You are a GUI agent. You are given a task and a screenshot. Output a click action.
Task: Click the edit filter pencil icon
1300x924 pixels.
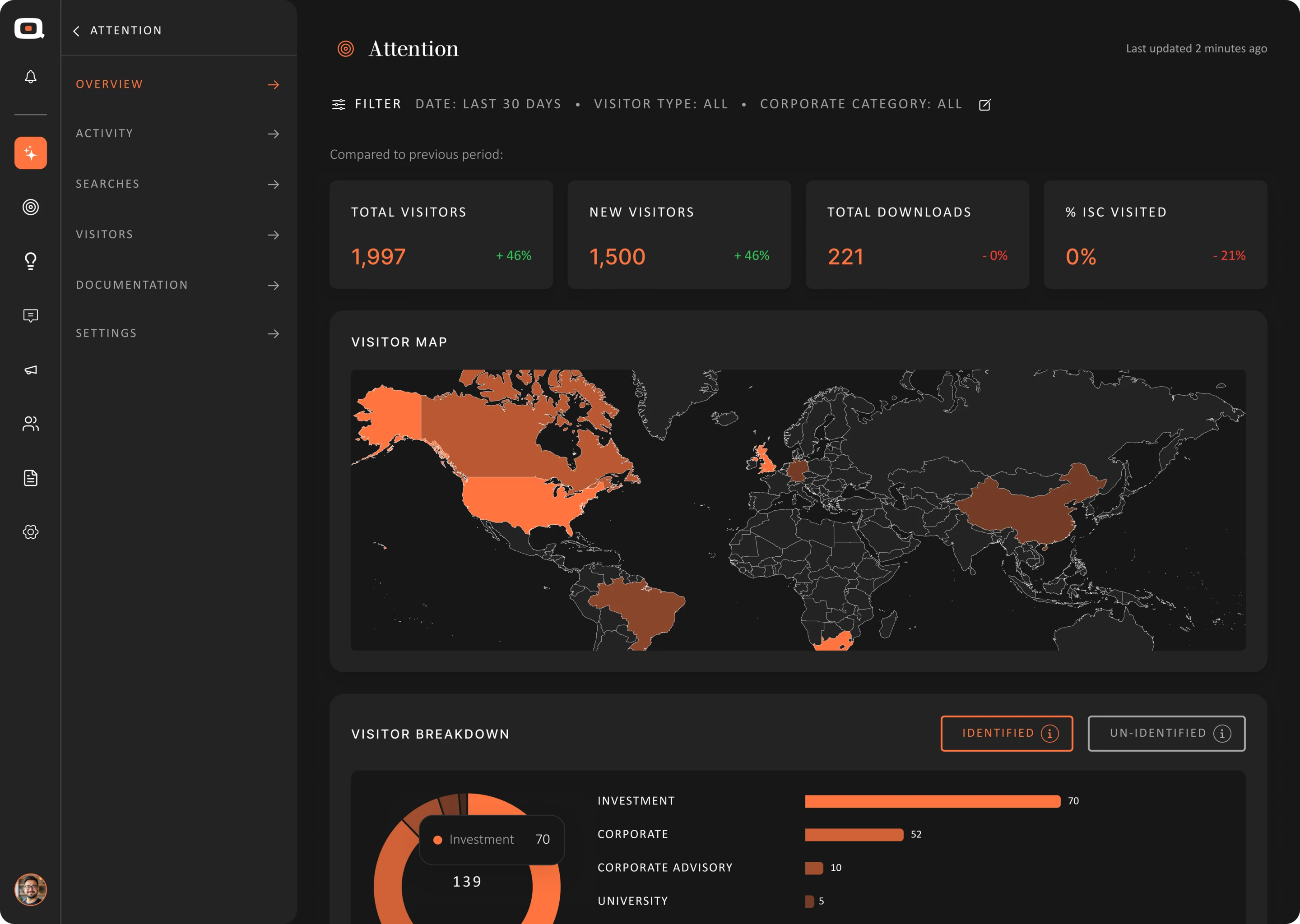click(984, 105)
